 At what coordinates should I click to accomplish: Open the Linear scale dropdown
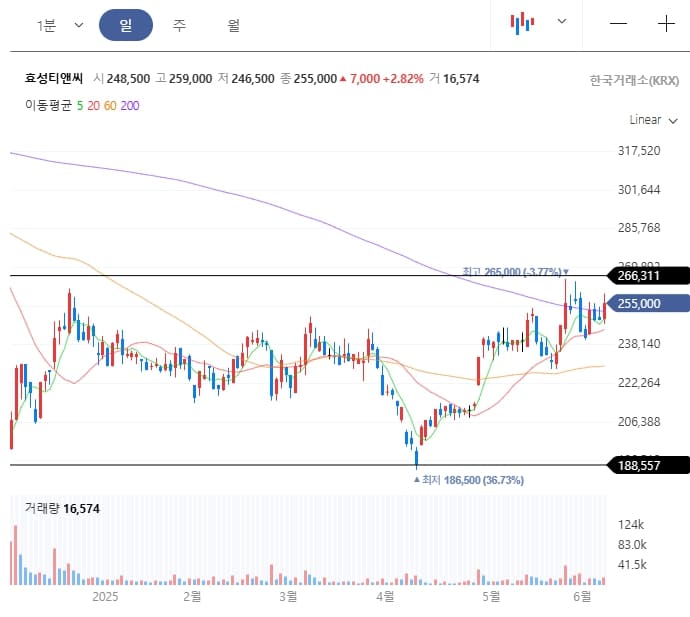[653, 120]
